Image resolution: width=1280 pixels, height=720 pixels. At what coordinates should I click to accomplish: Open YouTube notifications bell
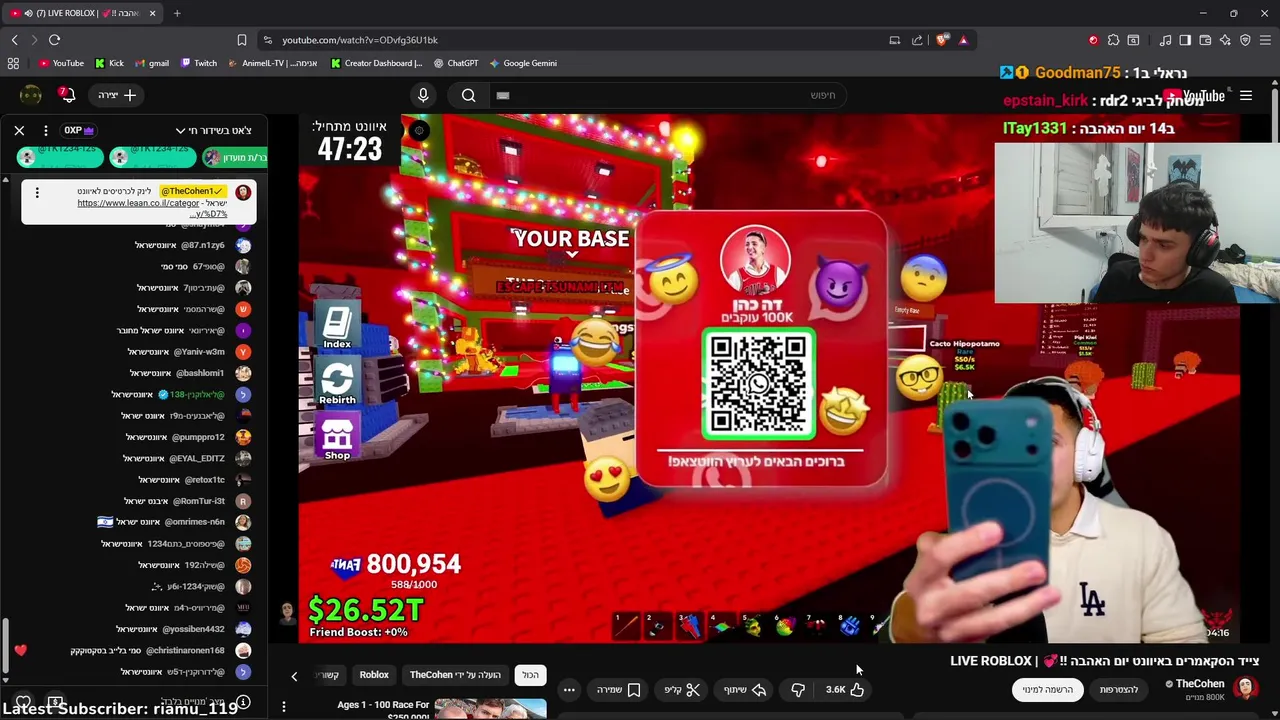(x=67, y=95)
